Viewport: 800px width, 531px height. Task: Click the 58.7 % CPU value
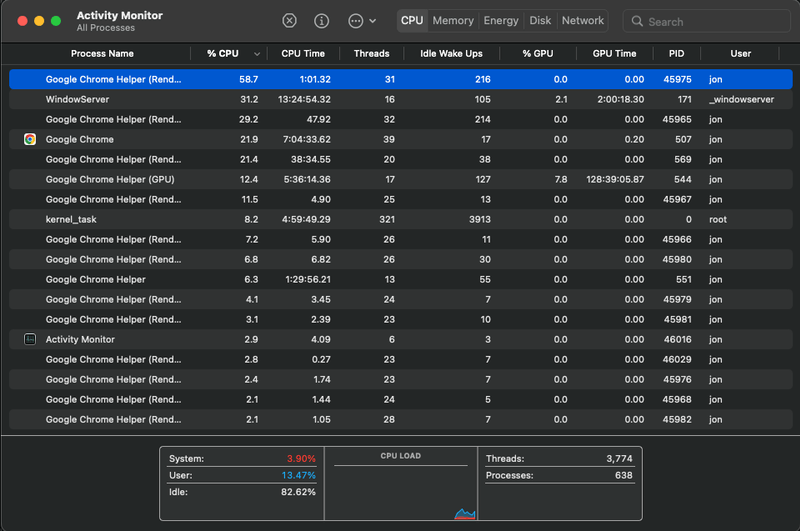pos(248,79)
